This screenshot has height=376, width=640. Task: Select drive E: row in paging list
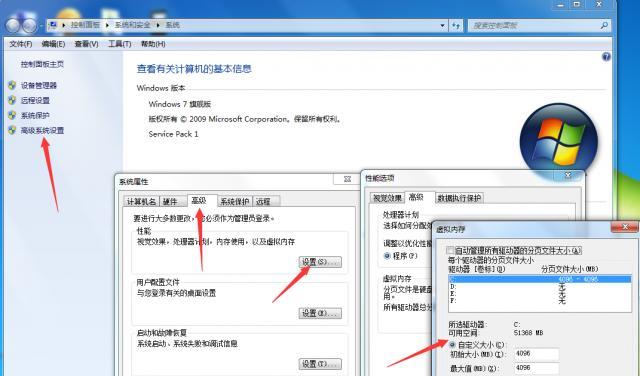540,294
